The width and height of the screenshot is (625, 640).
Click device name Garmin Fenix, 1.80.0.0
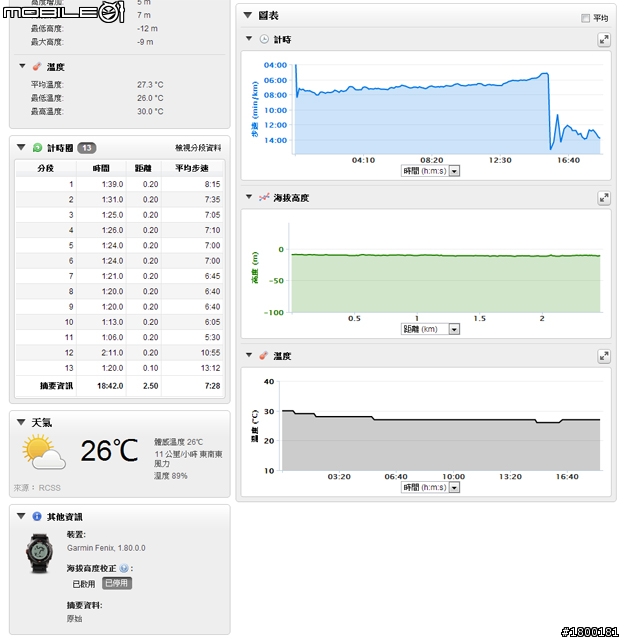click(x=106, y=548)
